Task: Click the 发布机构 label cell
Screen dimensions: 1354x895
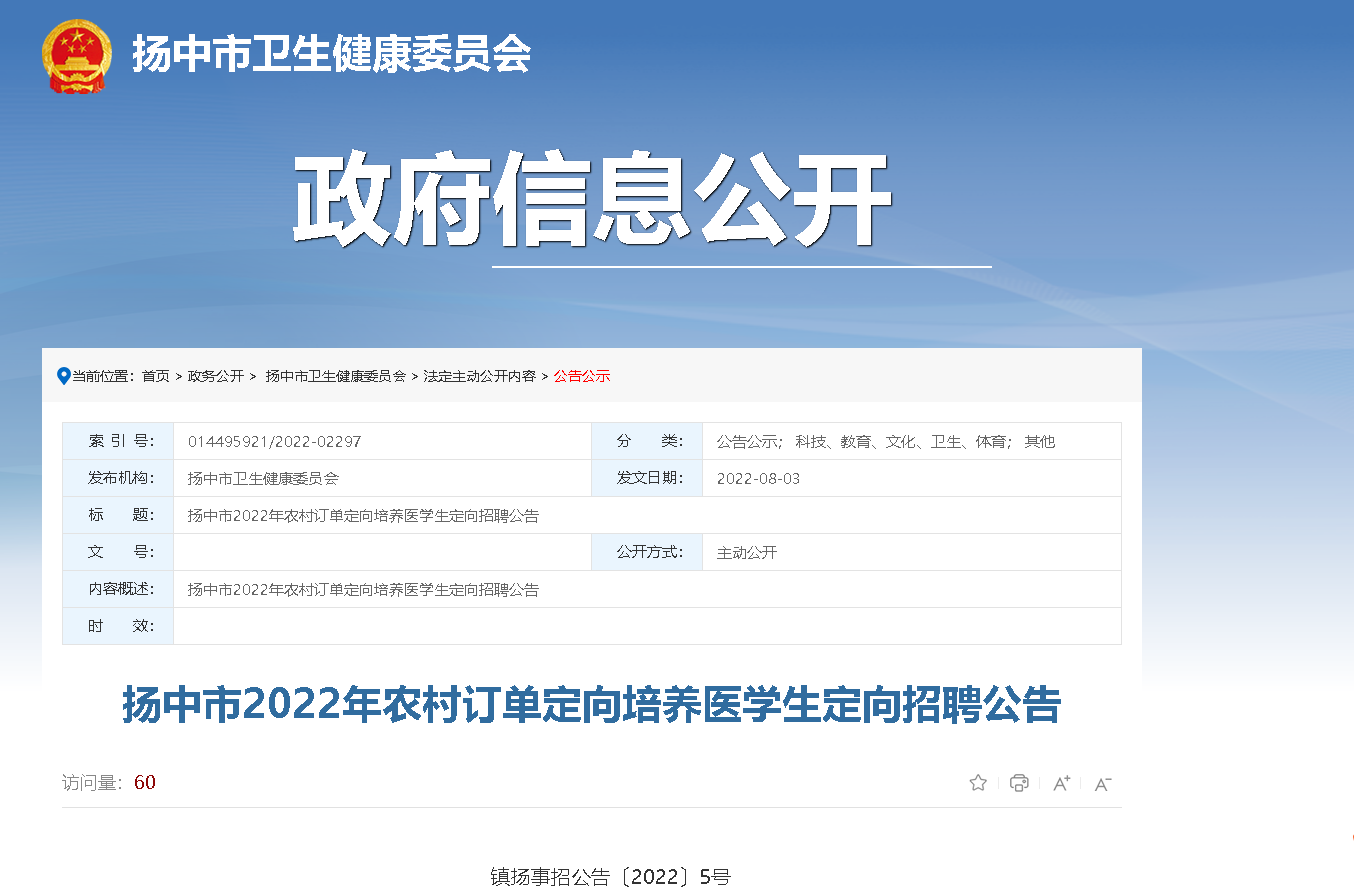Action: tap(118, 478)
